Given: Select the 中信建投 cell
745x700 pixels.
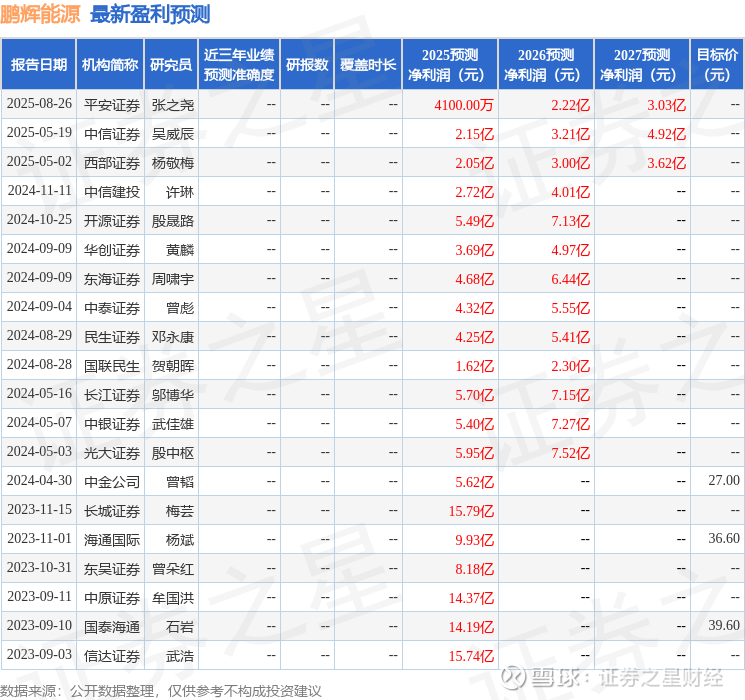Looking at the screenshot, I should click(x=112, y=192).
